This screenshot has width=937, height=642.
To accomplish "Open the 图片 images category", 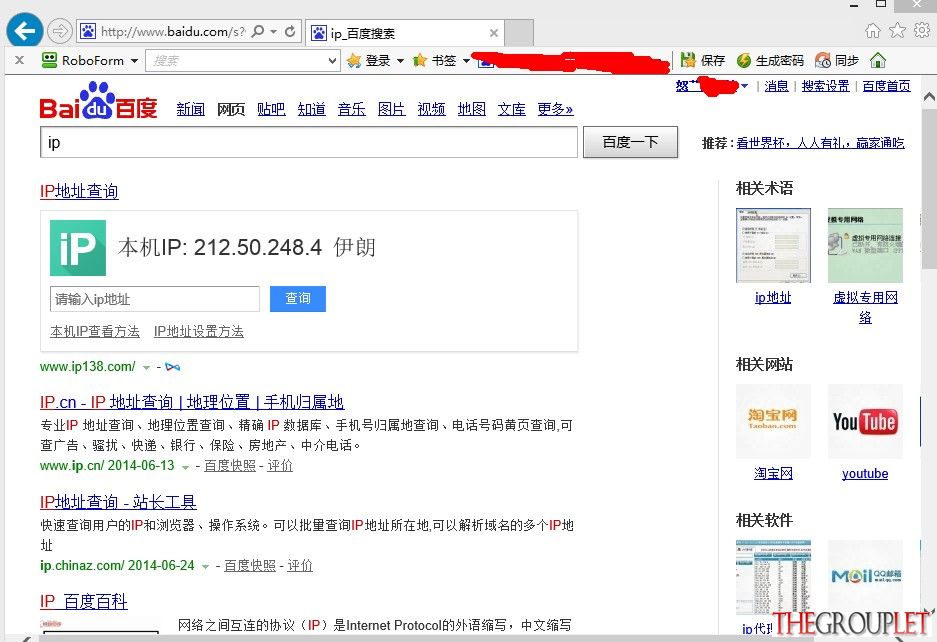I will pos(391,109).
